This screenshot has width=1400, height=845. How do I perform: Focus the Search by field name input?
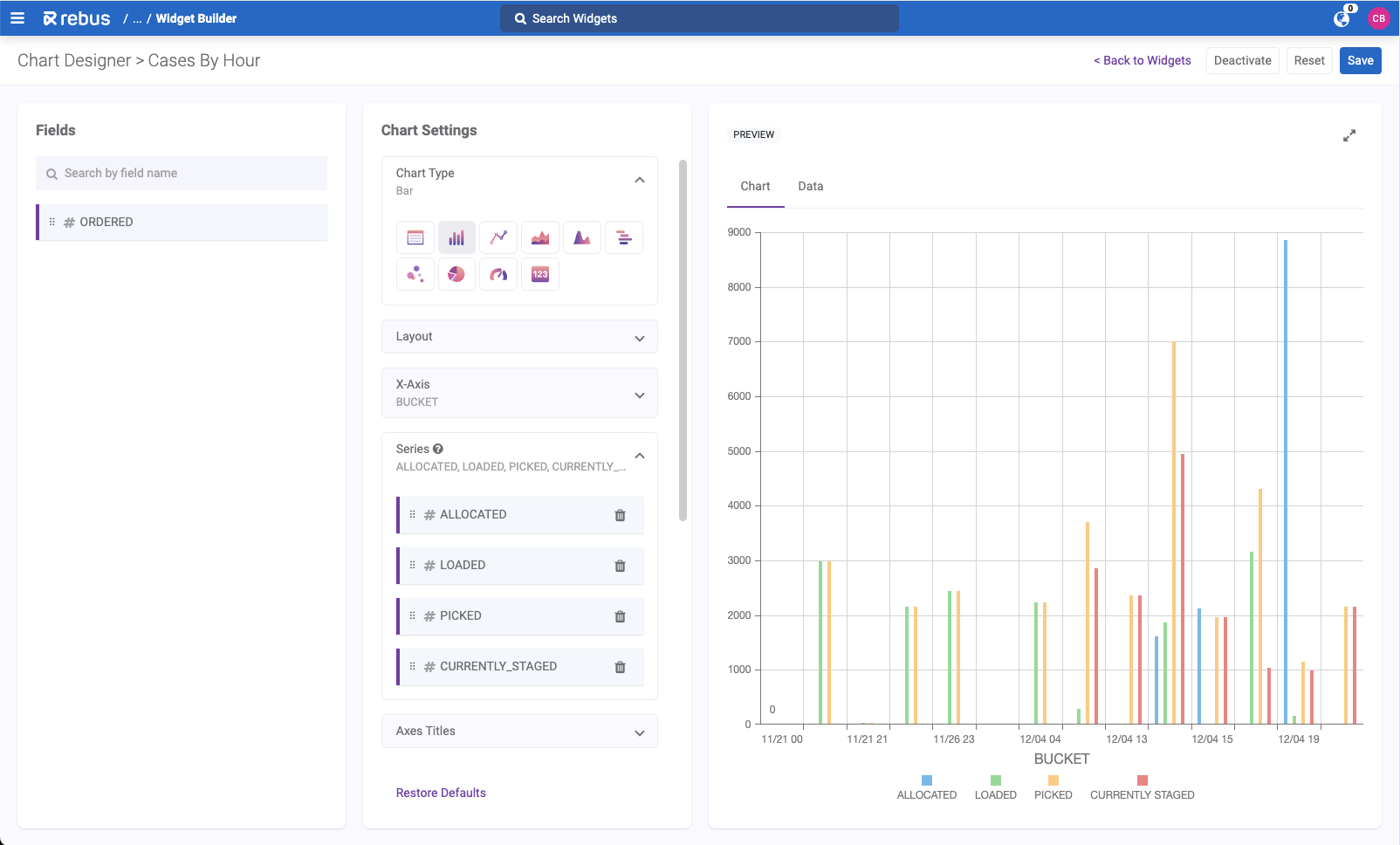[182, 173]
